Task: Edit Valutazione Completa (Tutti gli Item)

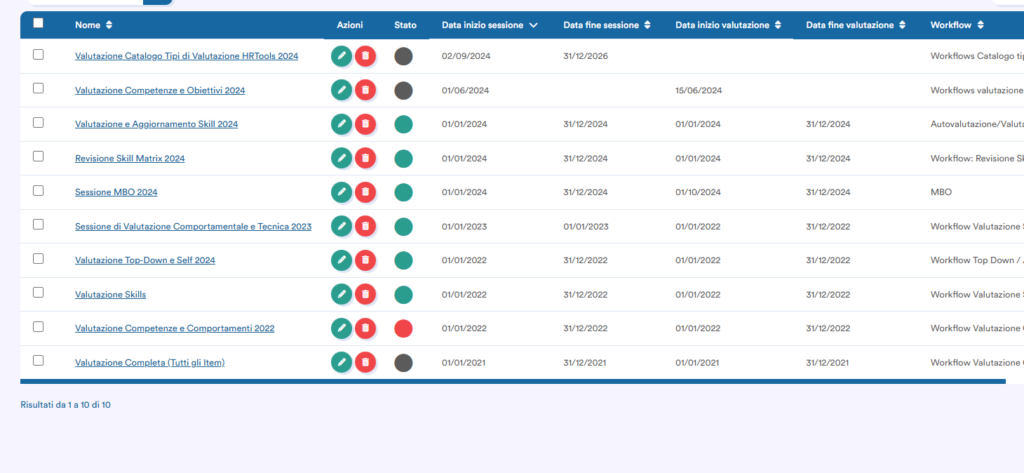Action: point(342,362)
